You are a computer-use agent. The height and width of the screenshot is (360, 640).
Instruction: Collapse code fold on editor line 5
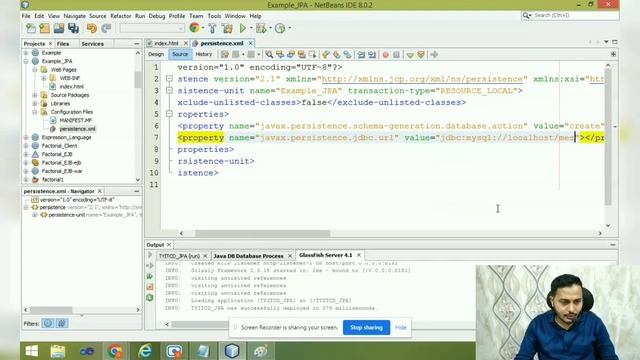coord(169,114)
